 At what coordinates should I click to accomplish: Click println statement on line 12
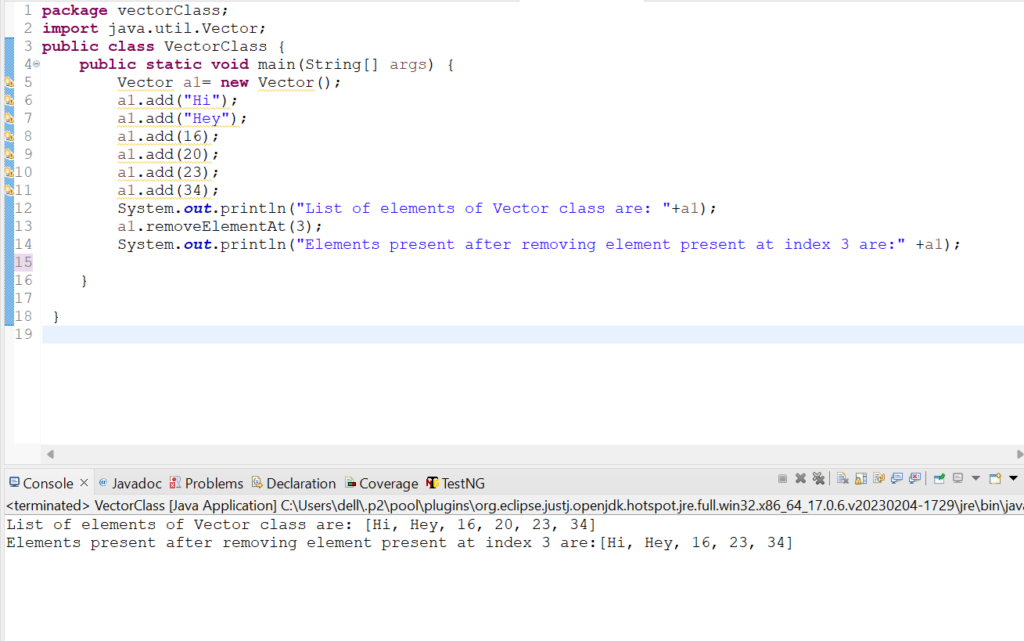[417, 208]
